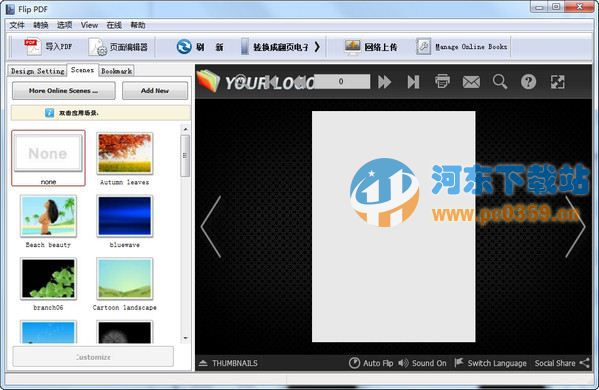Expand the THUMBNAILS panel
Viewport: 599px width, 390px height.
[228, 363]
